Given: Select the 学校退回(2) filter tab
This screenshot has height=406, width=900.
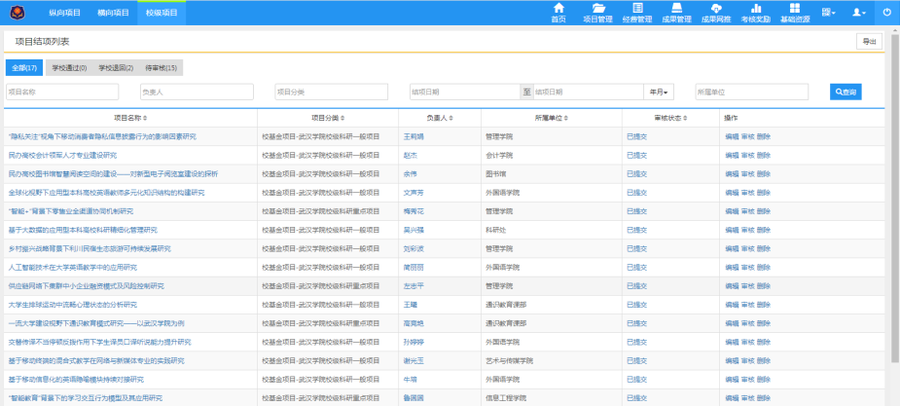Looking at the screenshot, I should (116, 68).
